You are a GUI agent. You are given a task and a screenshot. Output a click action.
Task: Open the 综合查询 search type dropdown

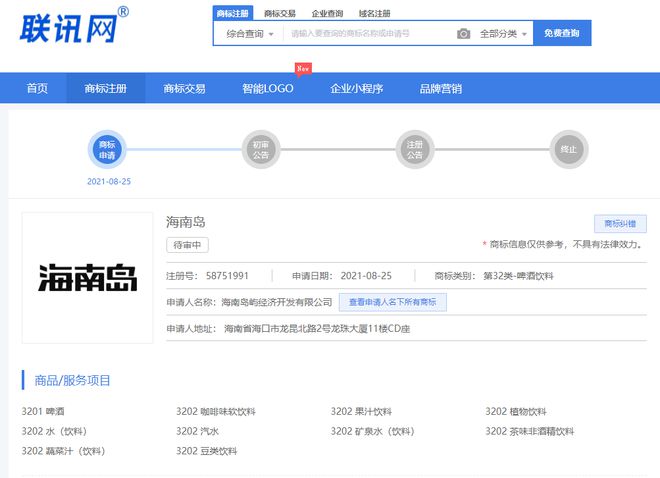point(249,34)
